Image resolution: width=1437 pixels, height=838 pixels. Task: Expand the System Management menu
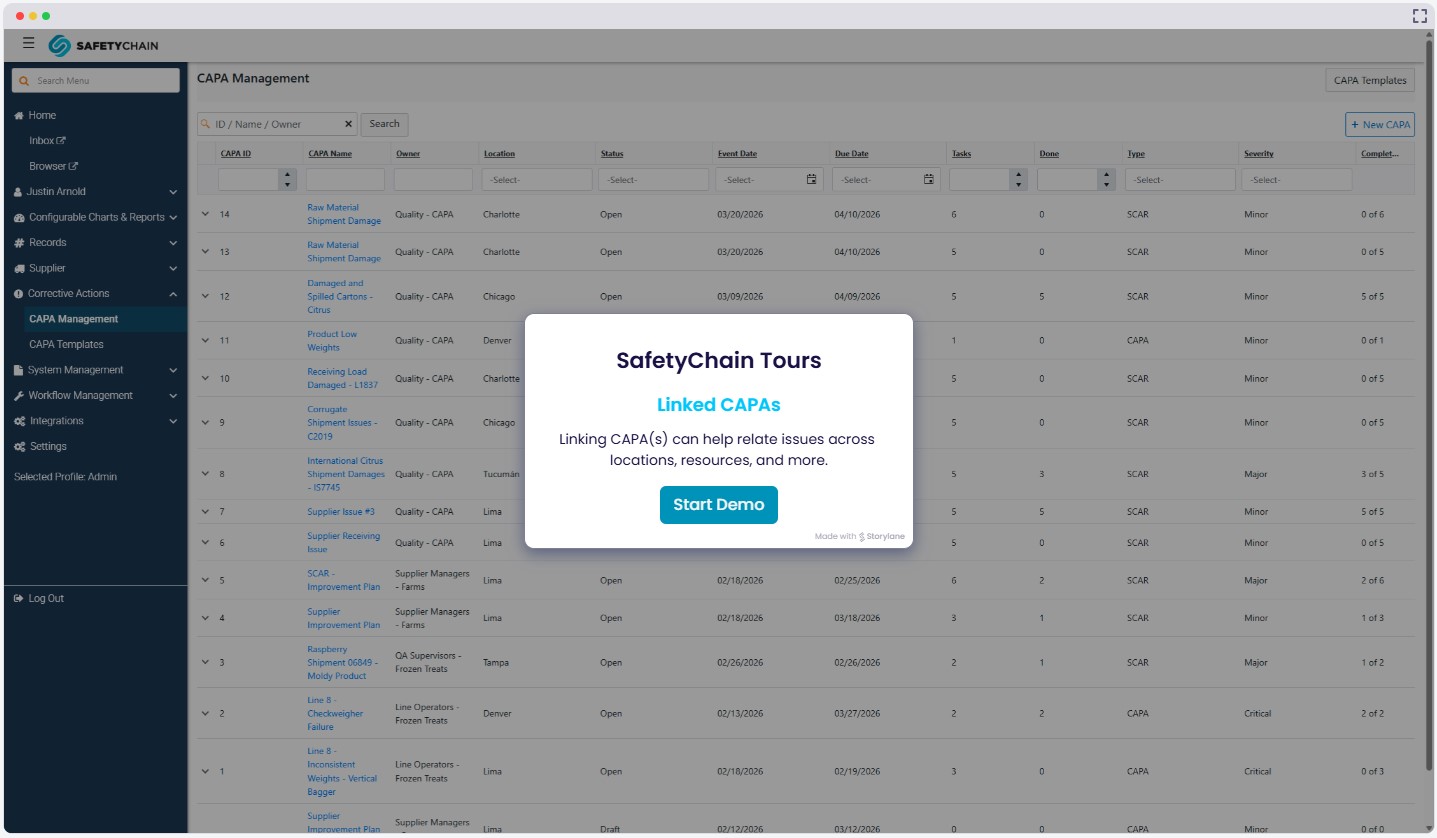tap(173, 370)
